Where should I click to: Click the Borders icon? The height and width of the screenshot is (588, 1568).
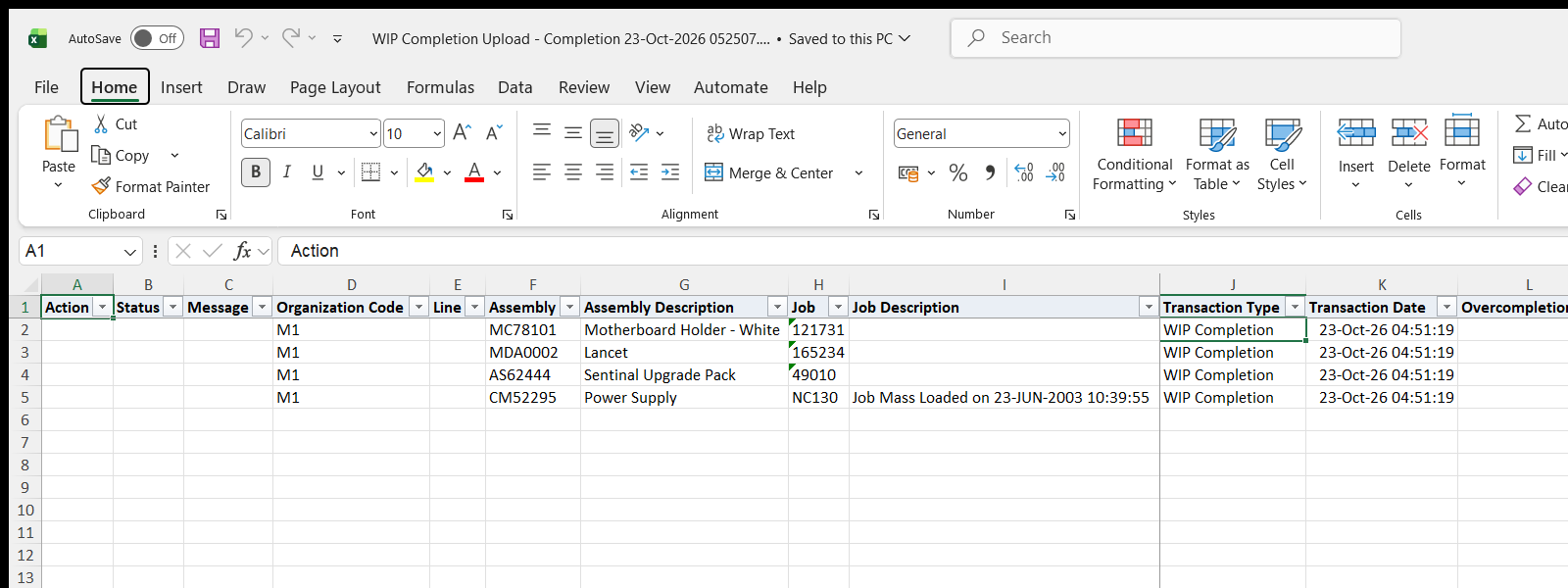(370, 172)
